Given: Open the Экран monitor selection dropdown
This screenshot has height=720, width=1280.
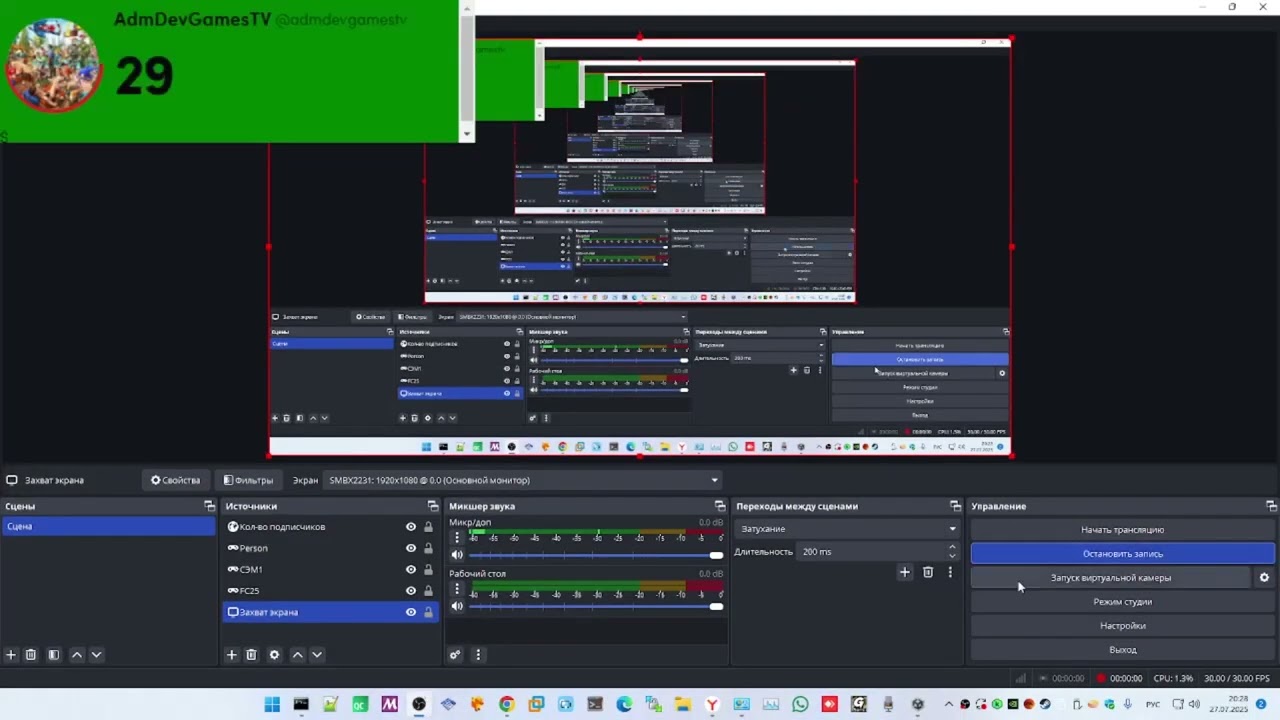Looking at the screenshot, I should point(523,480).
